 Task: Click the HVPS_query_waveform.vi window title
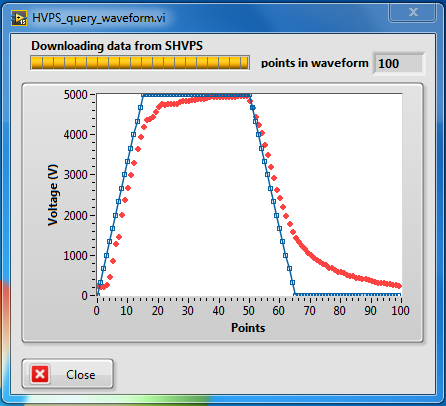pos(99,18)
